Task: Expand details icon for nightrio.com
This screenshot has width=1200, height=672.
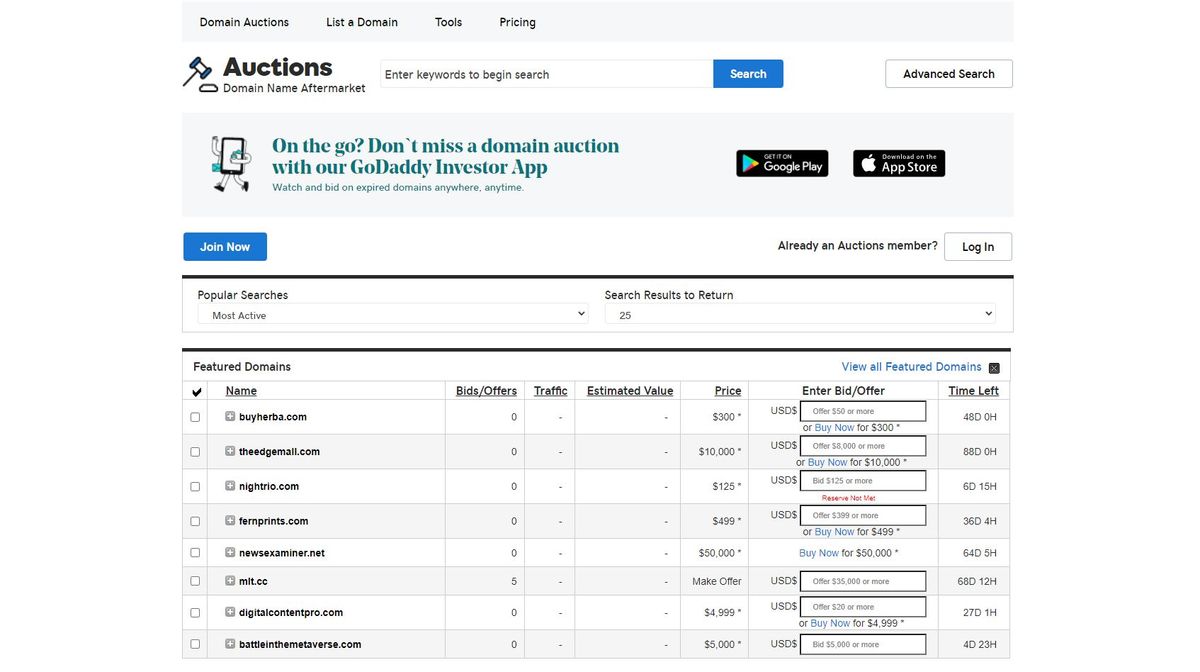Action: [230, 487]
